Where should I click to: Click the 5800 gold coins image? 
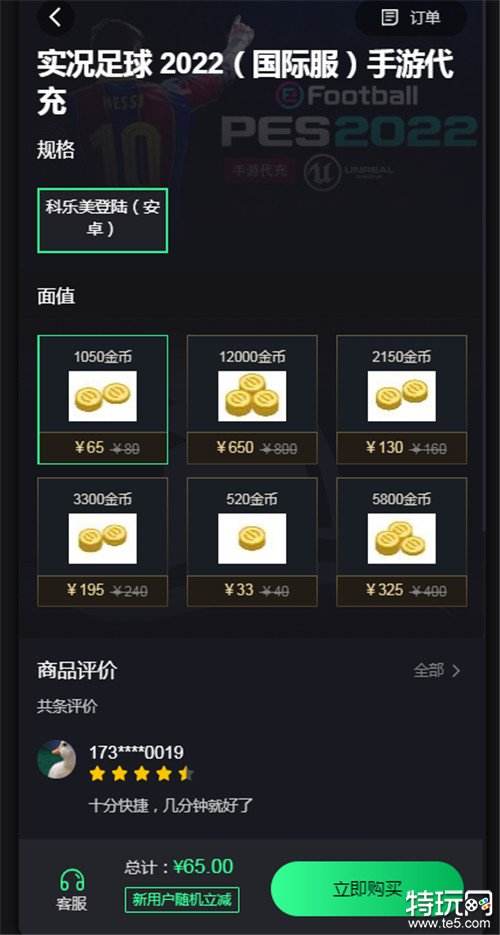[x=402, y=538]
